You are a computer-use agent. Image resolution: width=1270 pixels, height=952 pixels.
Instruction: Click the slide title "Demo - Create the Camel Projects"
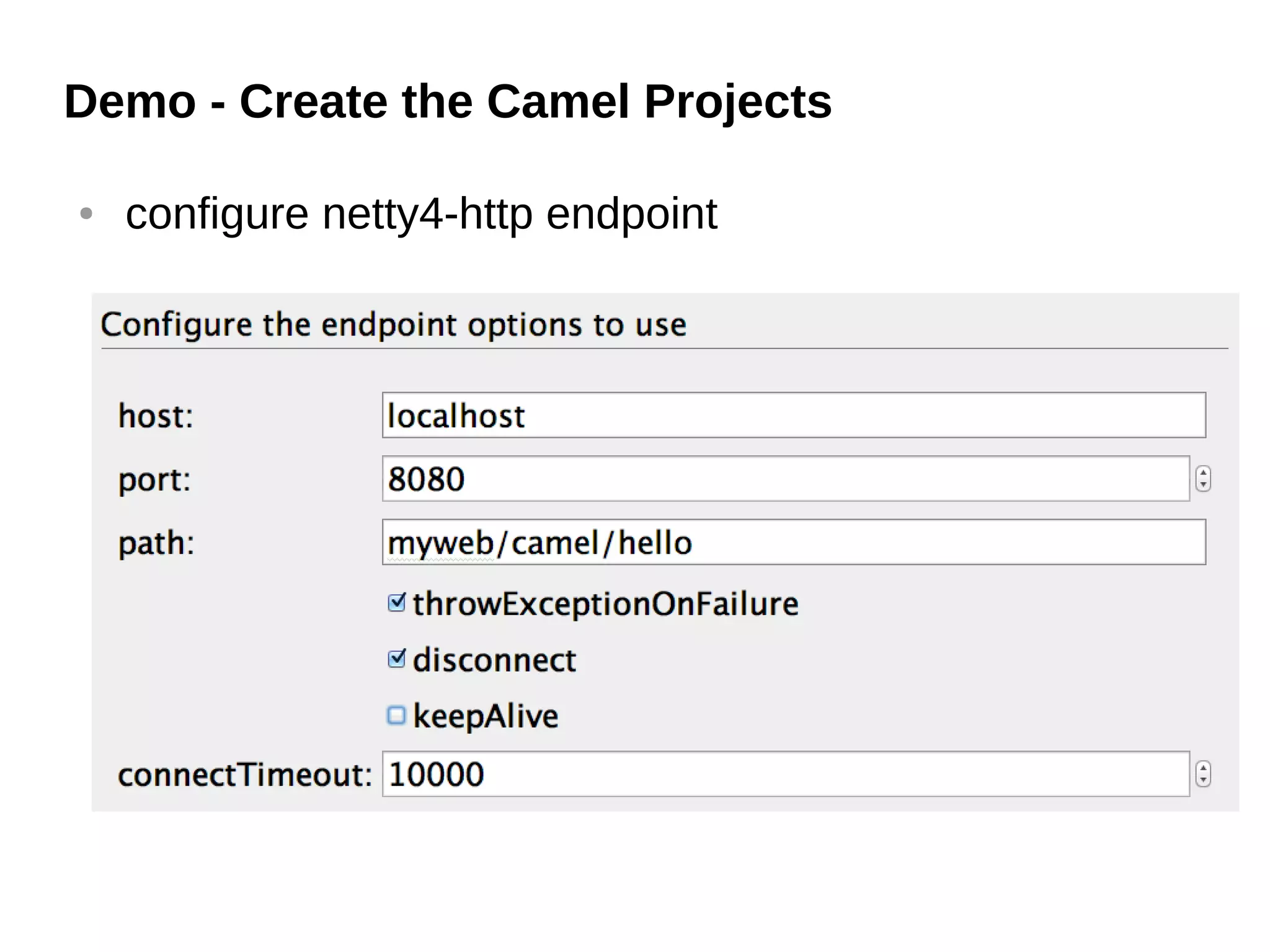coord(448,101)
